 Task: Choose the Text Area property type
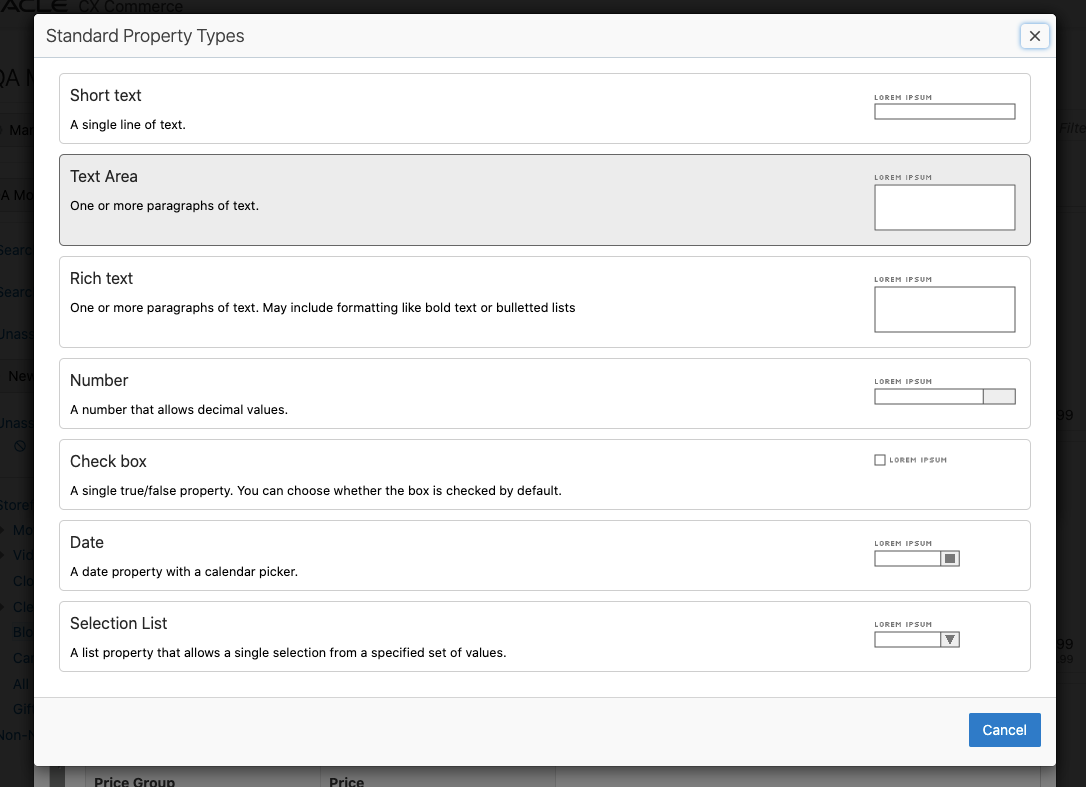point(104,177)
